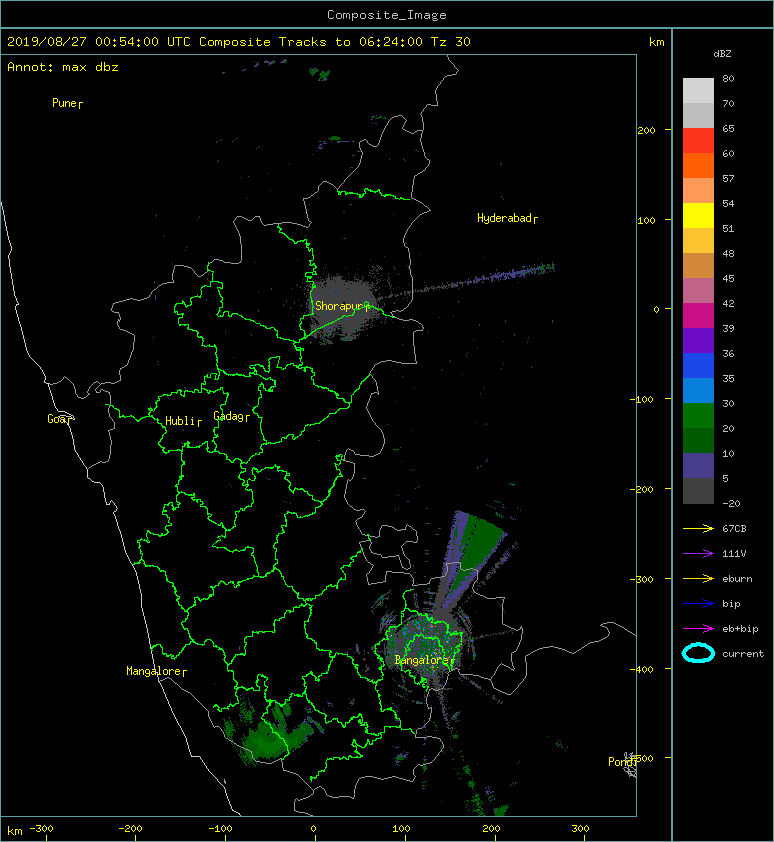Select the Gadag city label
The image size is (774, 842).
[x=232, y=416]
